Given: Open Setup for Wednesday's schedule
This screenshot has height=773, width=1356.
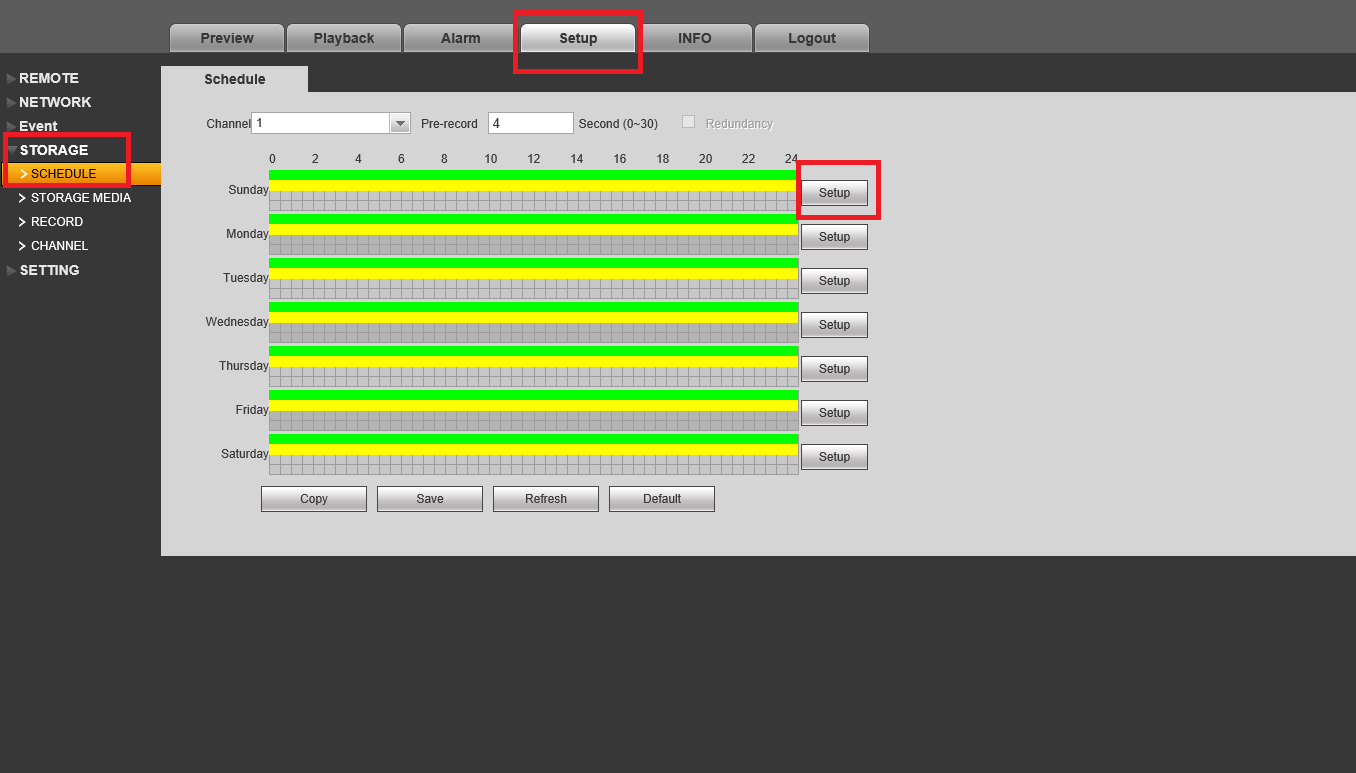Looking at the screenshot, I should [834, 325].
